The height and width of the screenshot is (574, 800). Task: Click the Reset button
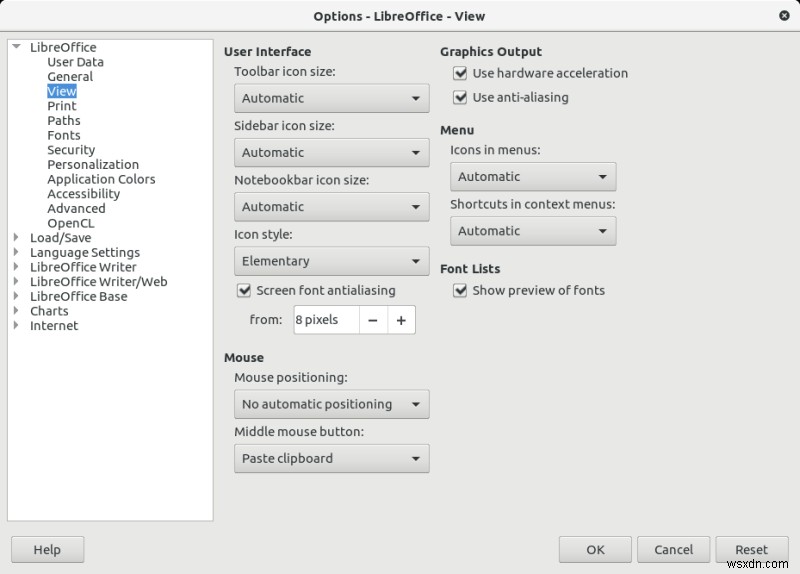[752, 550]
